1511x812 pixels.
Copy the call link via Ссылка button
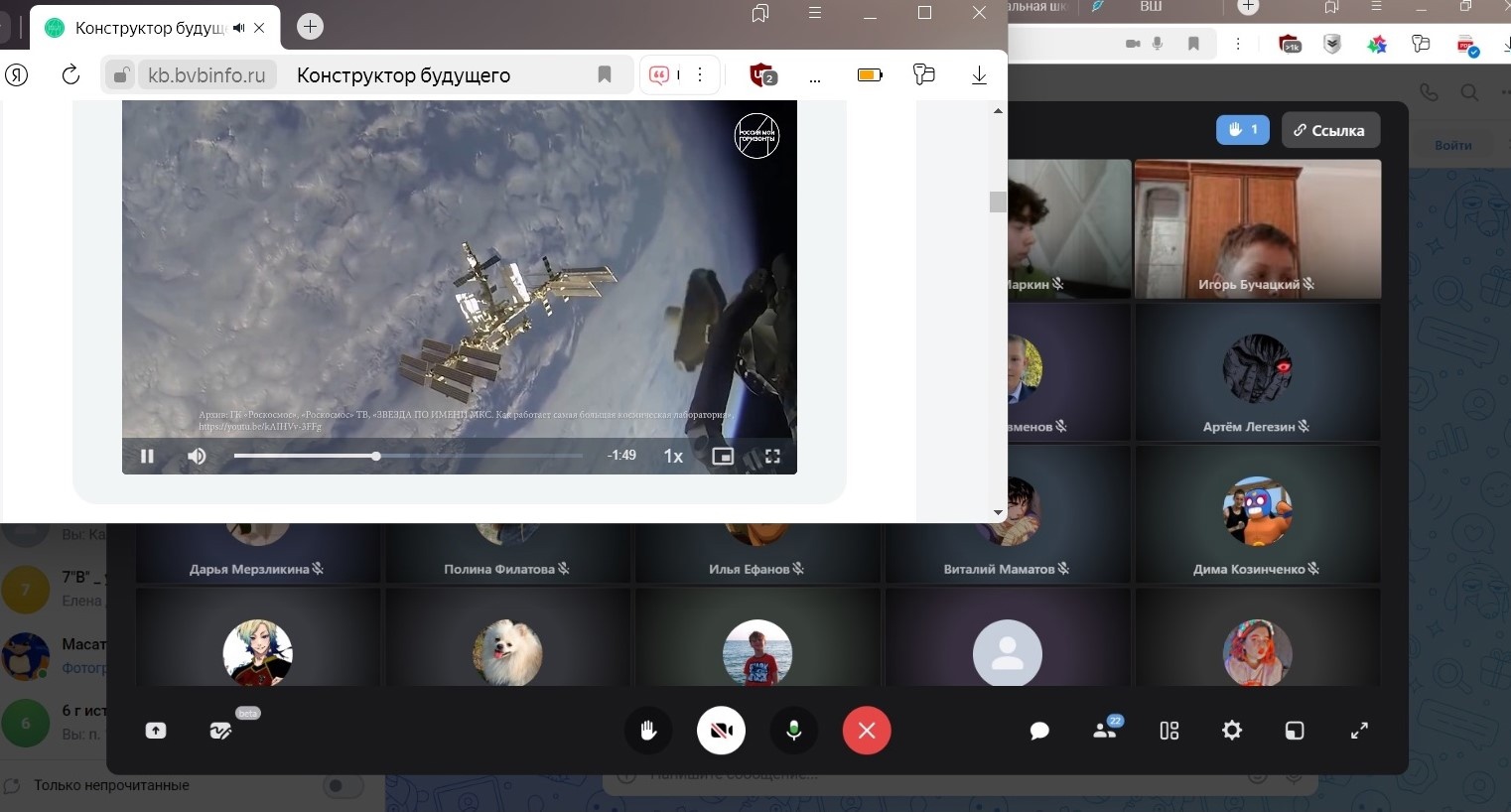(x=1330, y=130)
